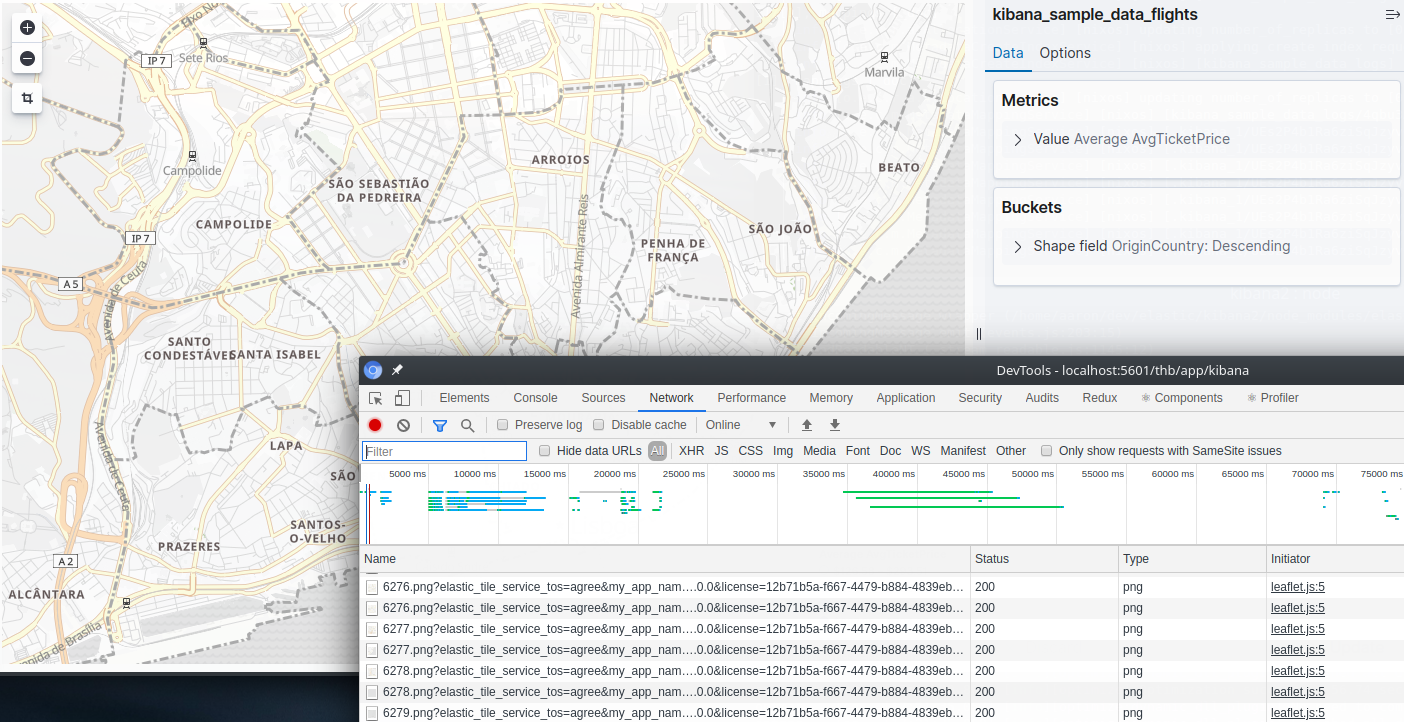Zoom out of the map
1404x722 pixels.
coord(27,59)
